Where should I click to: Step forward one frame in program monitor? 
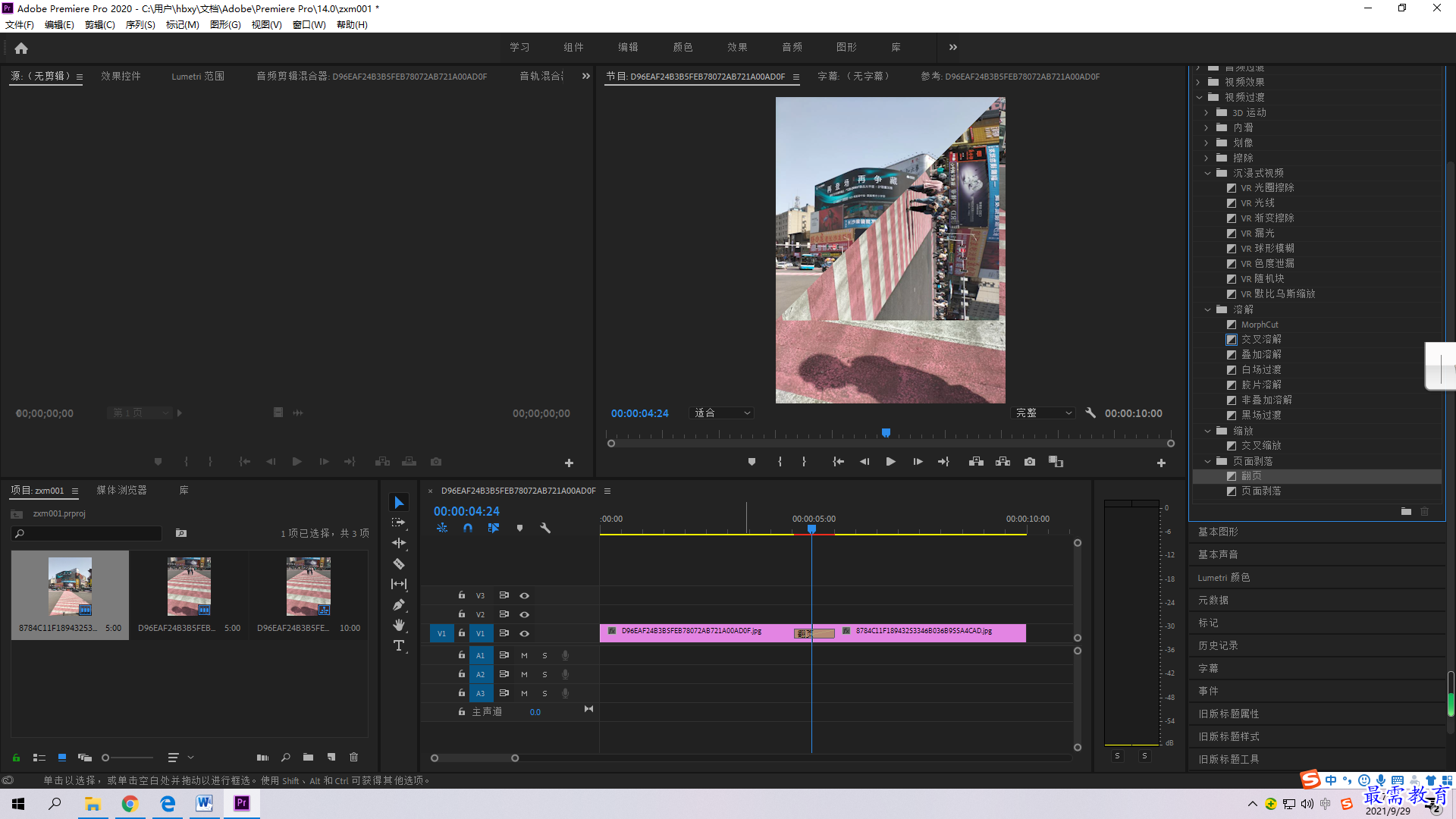coord(918,462)
